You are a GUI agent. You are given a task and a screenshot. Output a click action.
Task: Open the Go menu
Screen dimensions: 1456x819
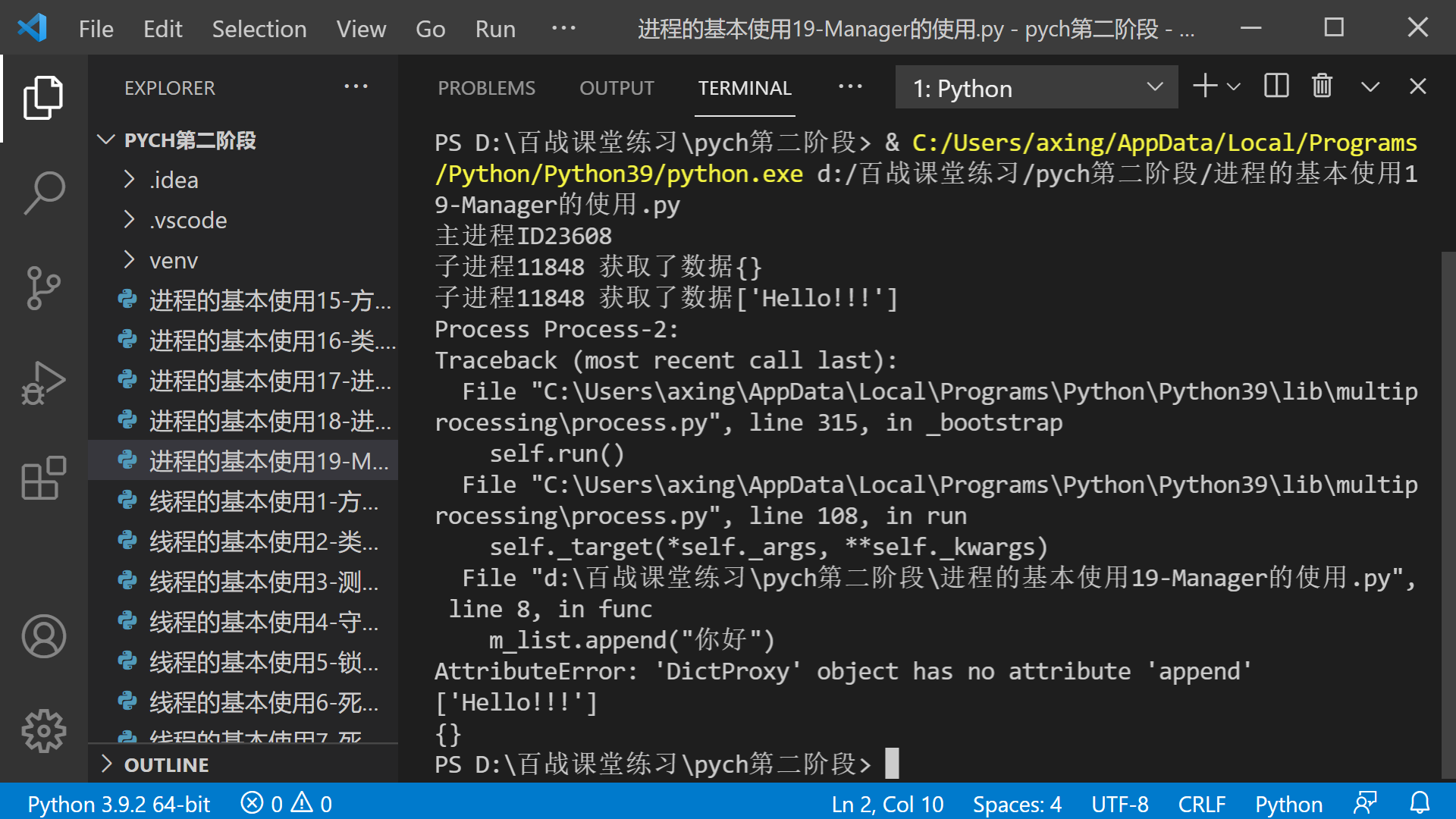click(430, 29)
